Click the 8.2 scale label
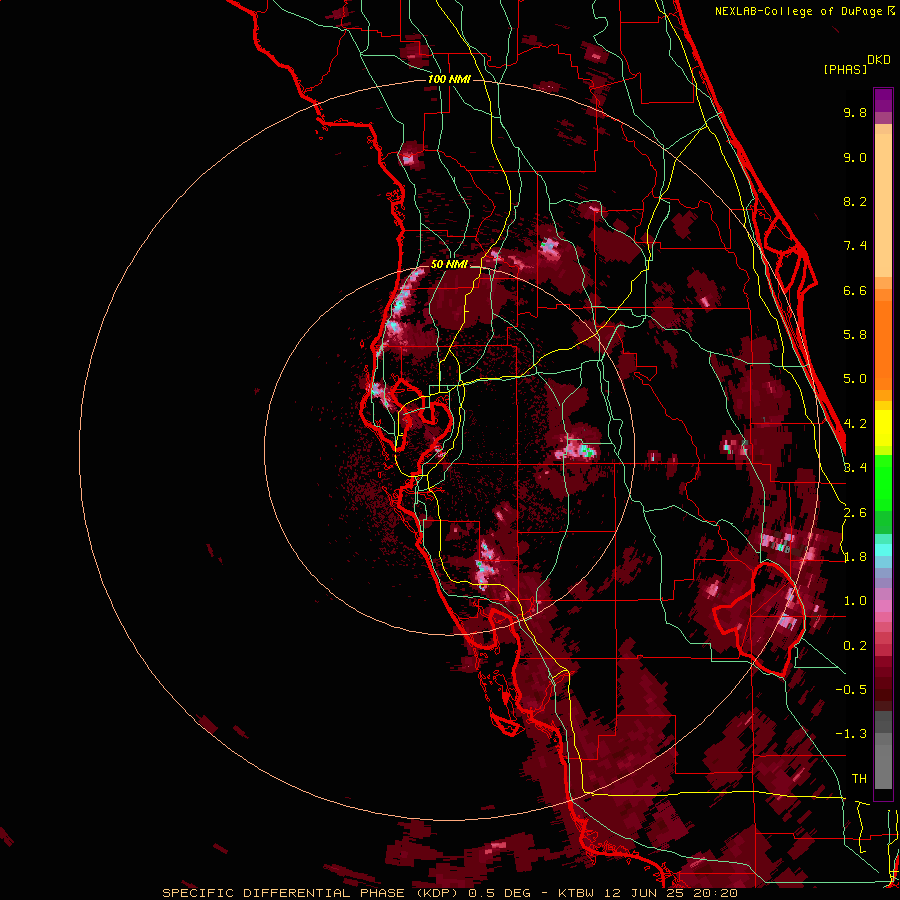The width and height of the screenshot is (900, 900). (x=855, y=201)
